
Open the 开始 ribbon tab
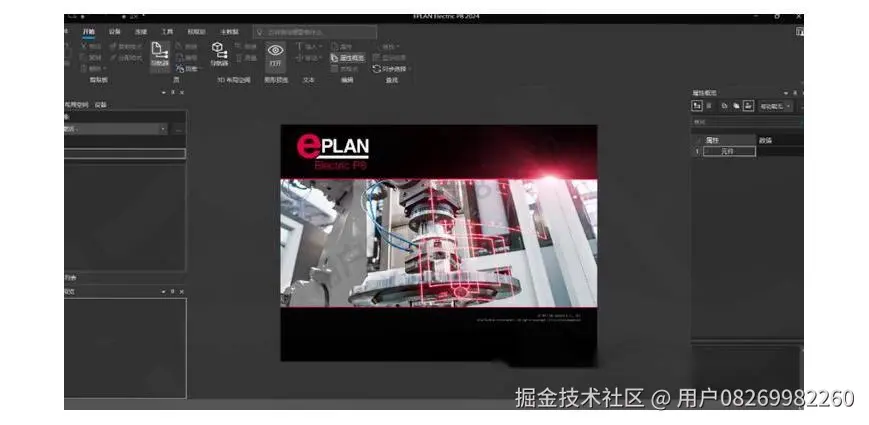click(89, 32)
